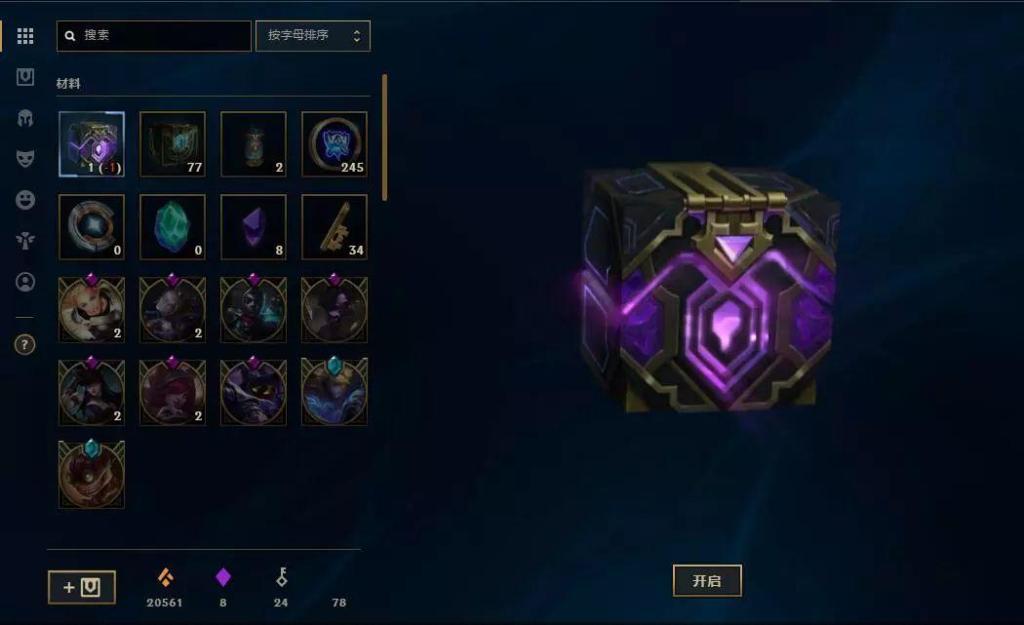
Task: Select the champions helmet sidebar icon
Action: tap(25, 118)
